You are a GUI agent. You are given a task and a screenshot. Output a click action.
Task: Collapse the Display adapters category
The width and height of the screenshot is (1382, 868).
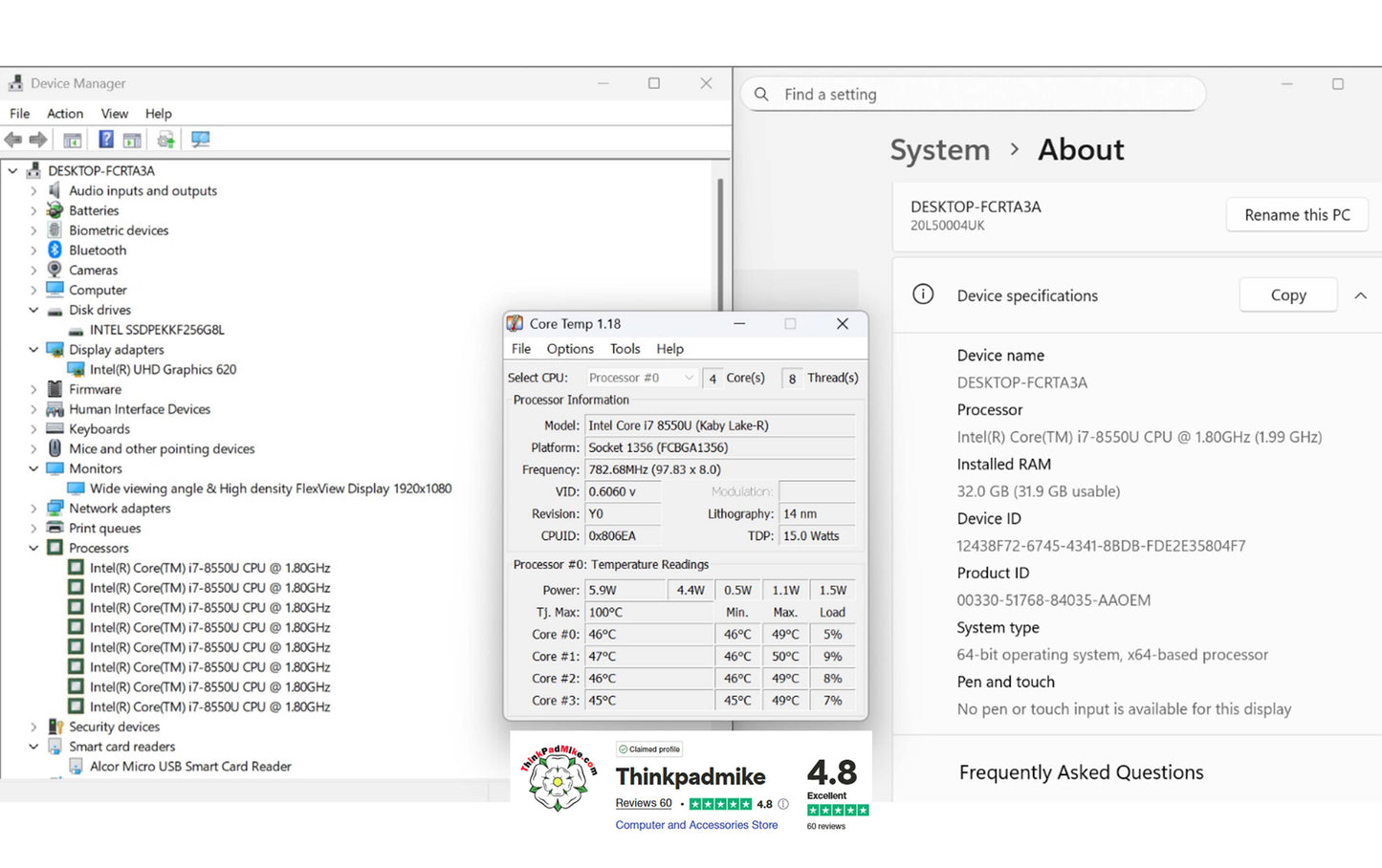[x=33, y=350]
